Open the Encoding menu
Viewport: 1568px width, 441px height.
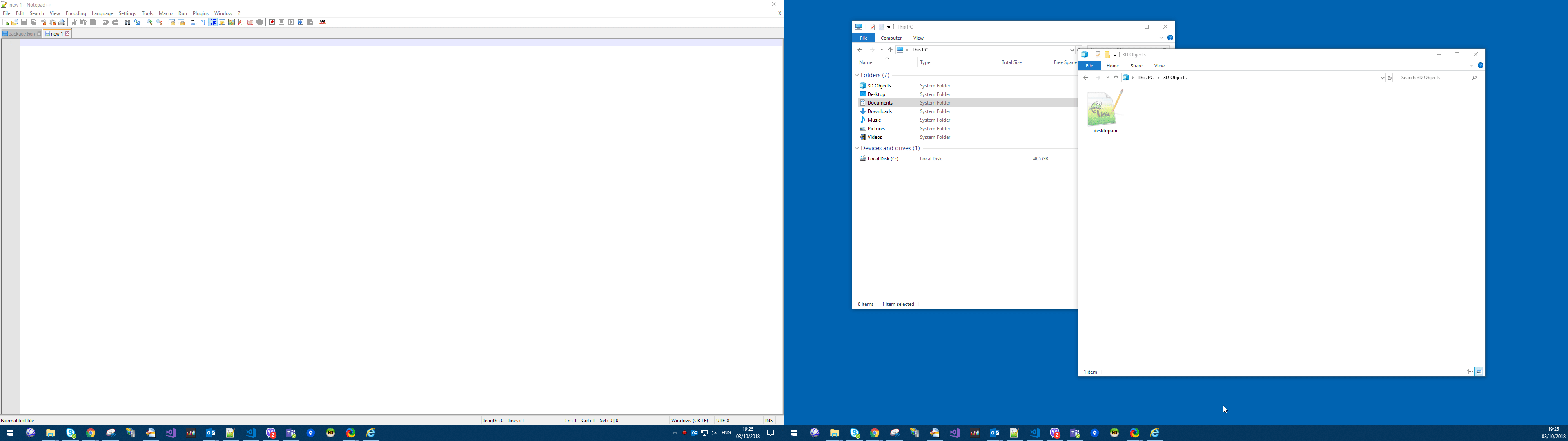(76, 13)
